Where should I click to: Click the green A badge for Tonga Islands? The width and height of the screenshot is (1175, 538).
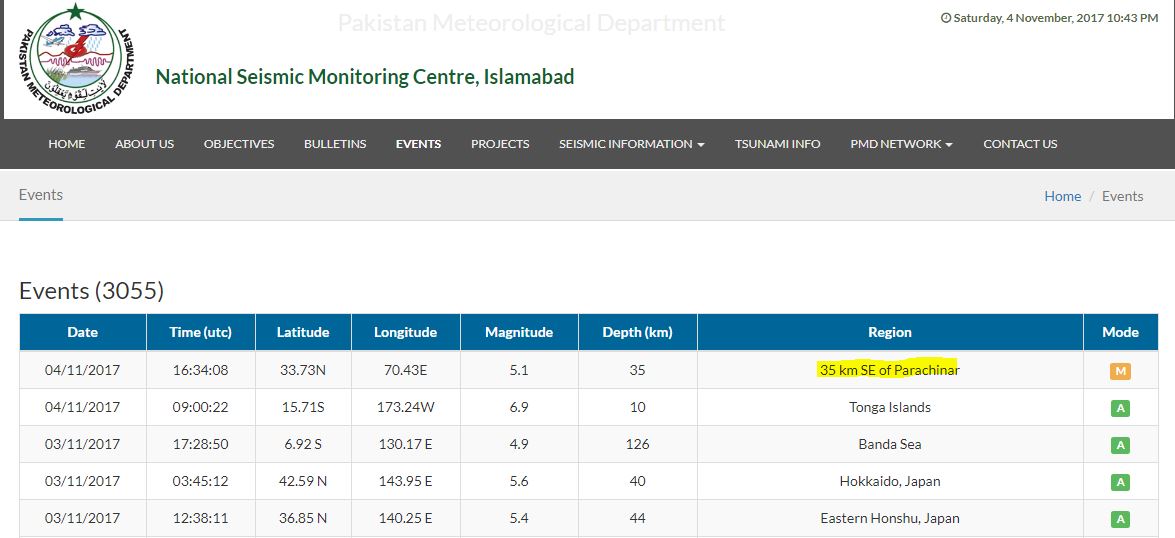click(x=1120, y=408)
